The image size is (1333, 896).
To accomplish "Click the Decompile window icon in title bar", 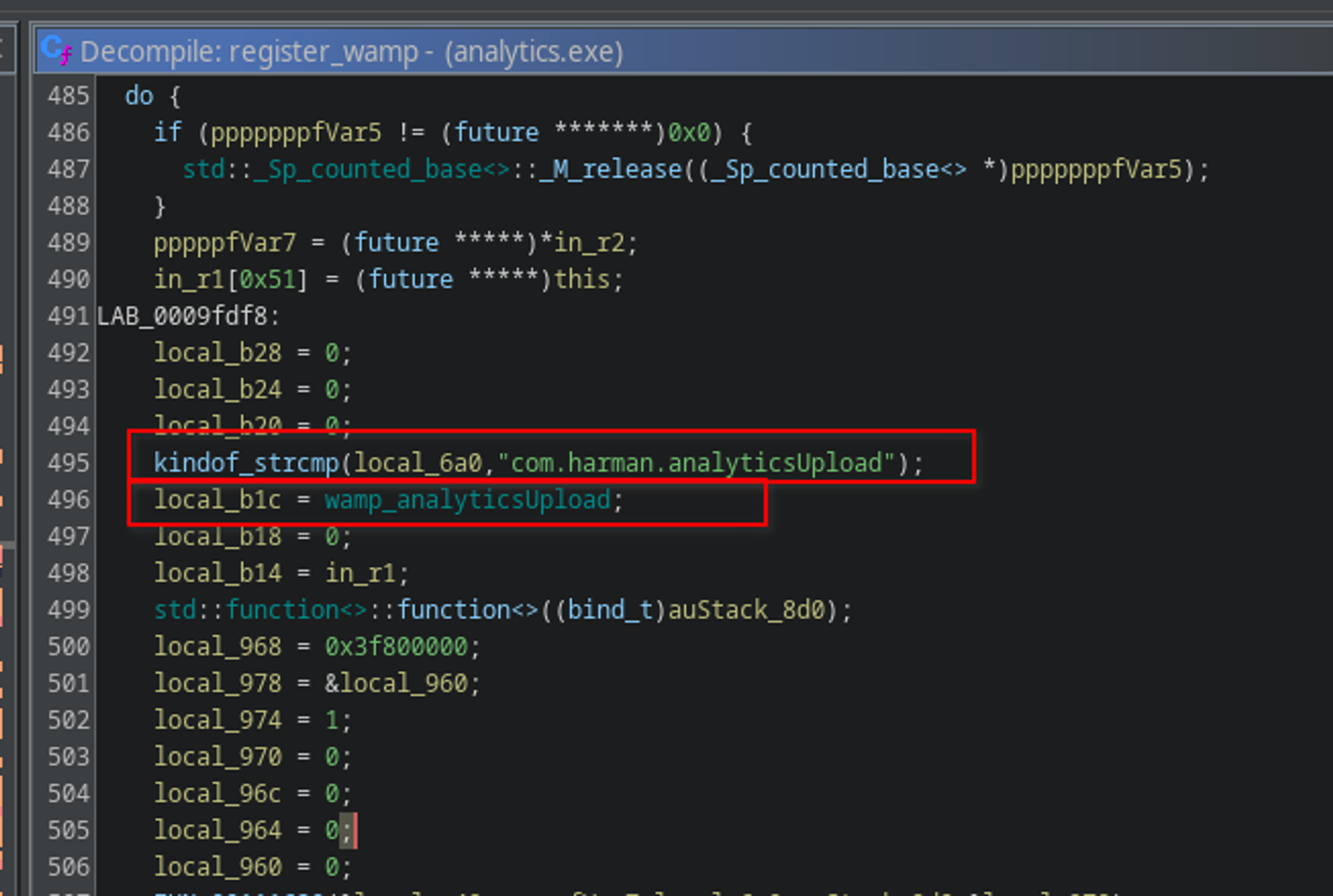I will [x=56, y=51].
